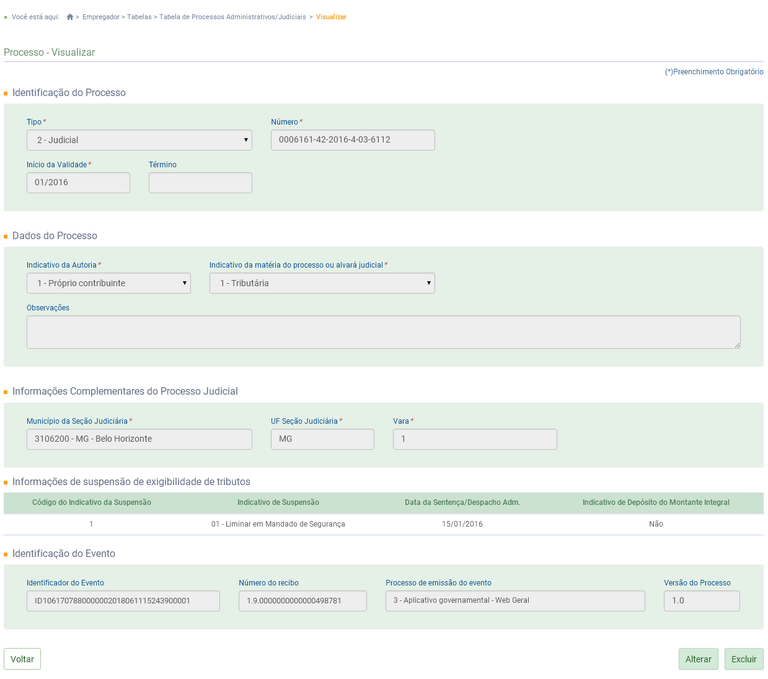Select the Início da Validade field
Viewport: 768px width, 679px height.
click(78, 183)
